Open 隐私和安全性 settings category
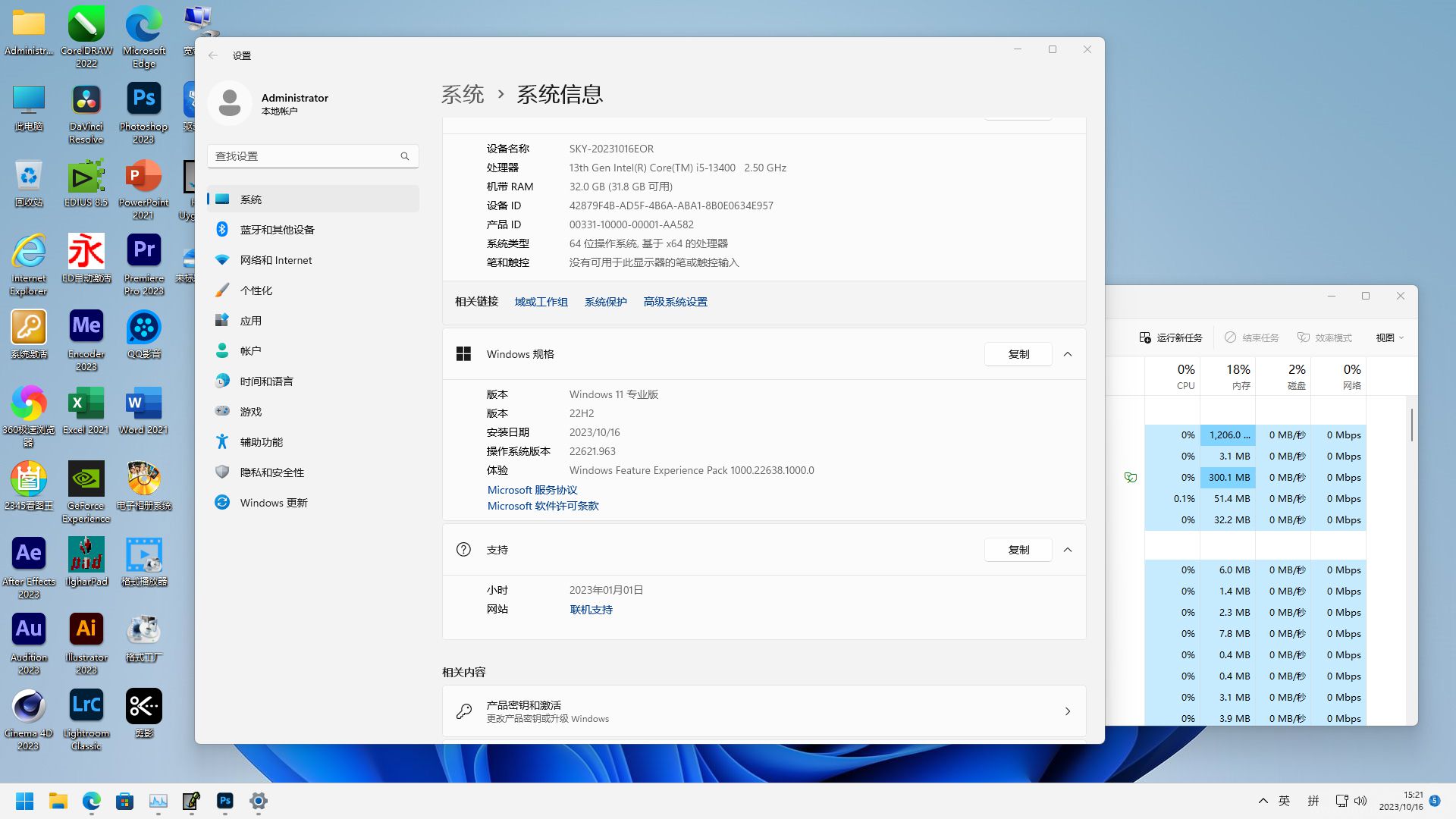 pos(313,472)
